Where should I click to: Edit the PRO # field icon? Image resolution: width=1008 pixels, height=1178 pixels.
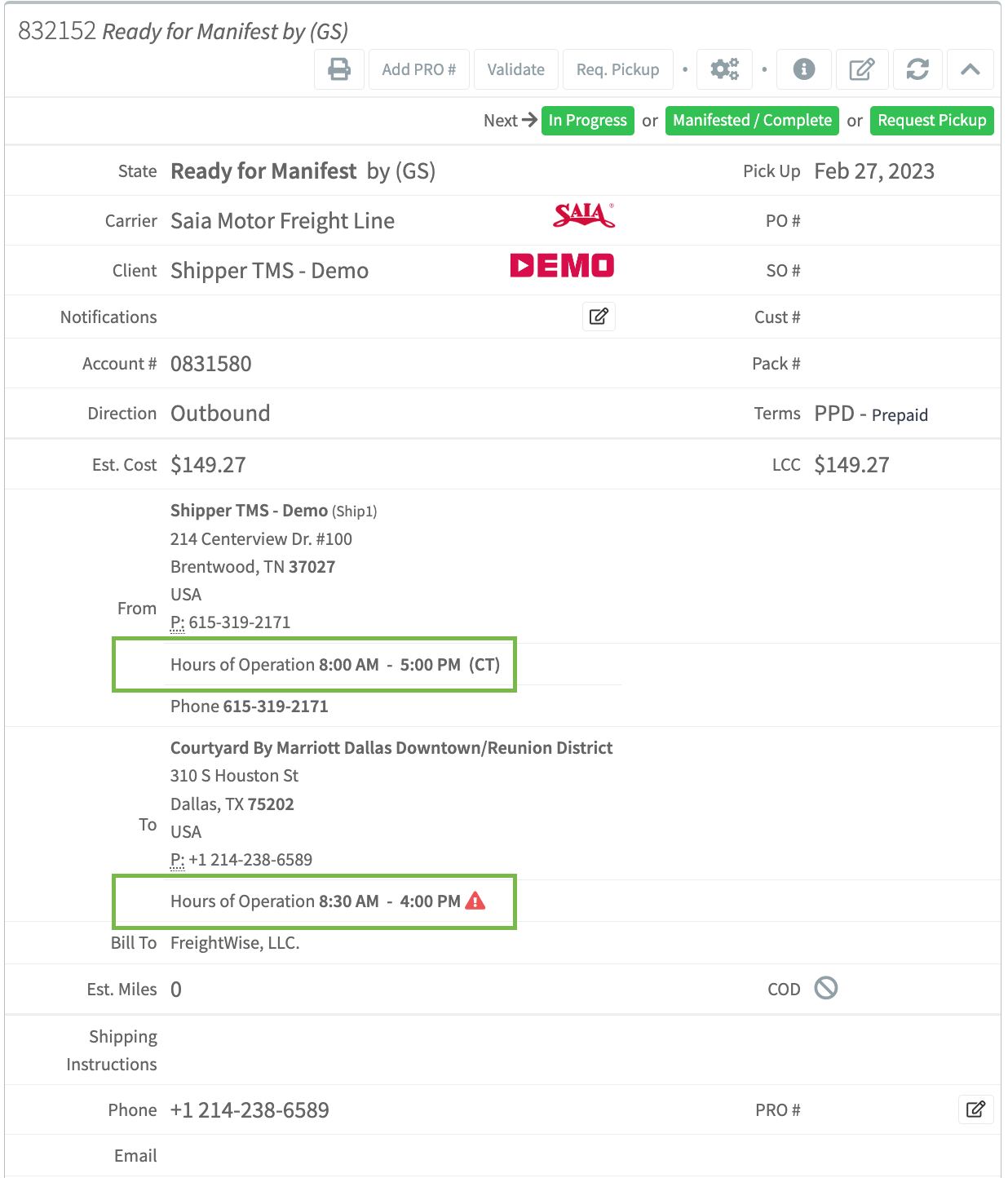point(975,1109)
